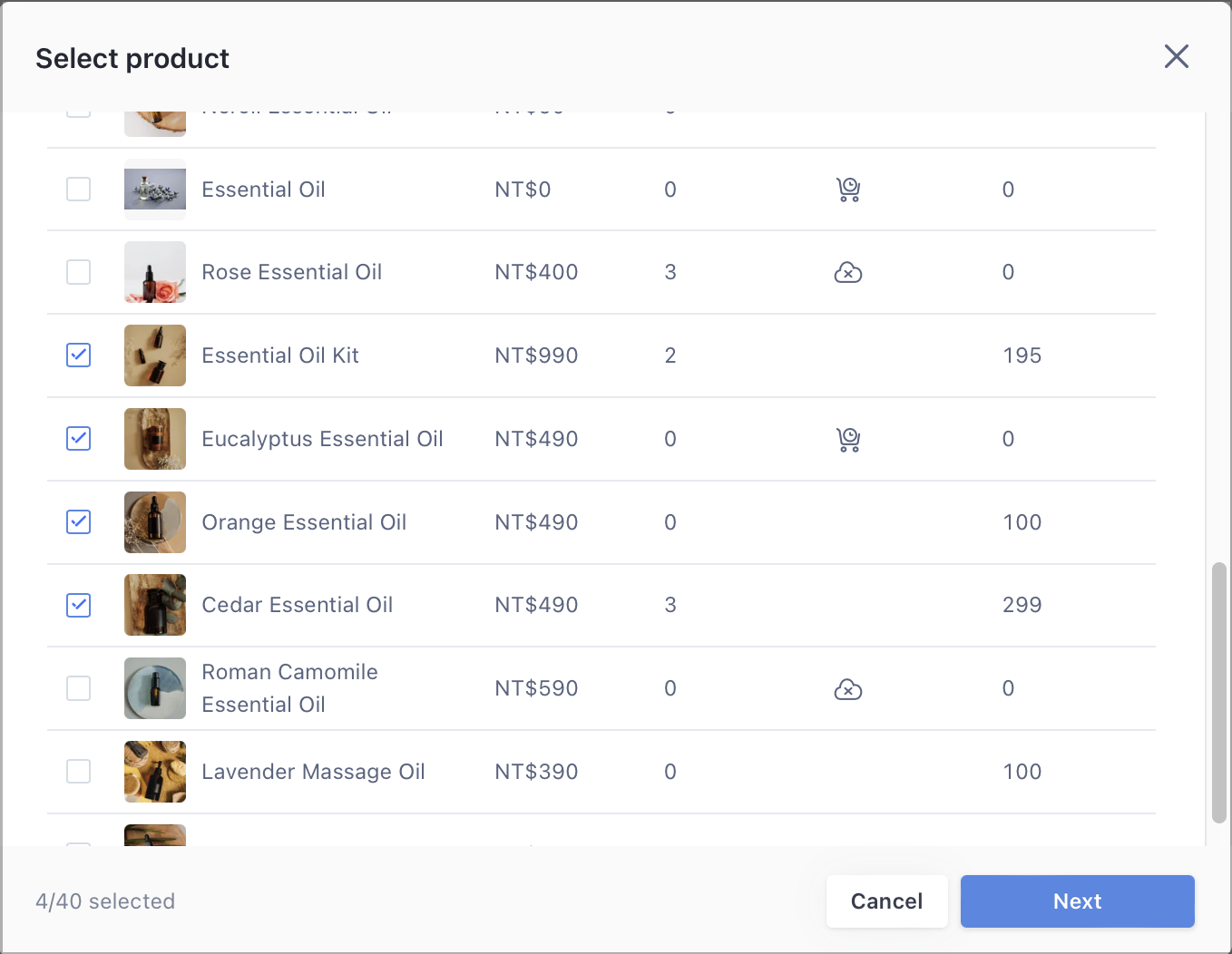Click the Next button
Screen dimensions: 1232x954
[1078, 901]
